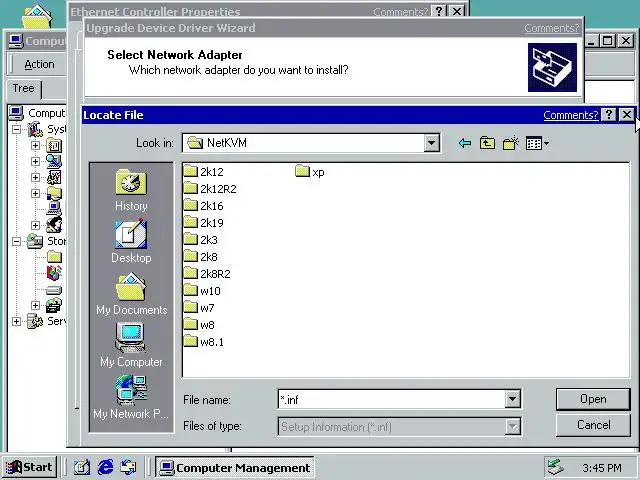This screenshot has height=480, width=640.
Task: Select the w10 folder
Action: click(x=202, y=291)
